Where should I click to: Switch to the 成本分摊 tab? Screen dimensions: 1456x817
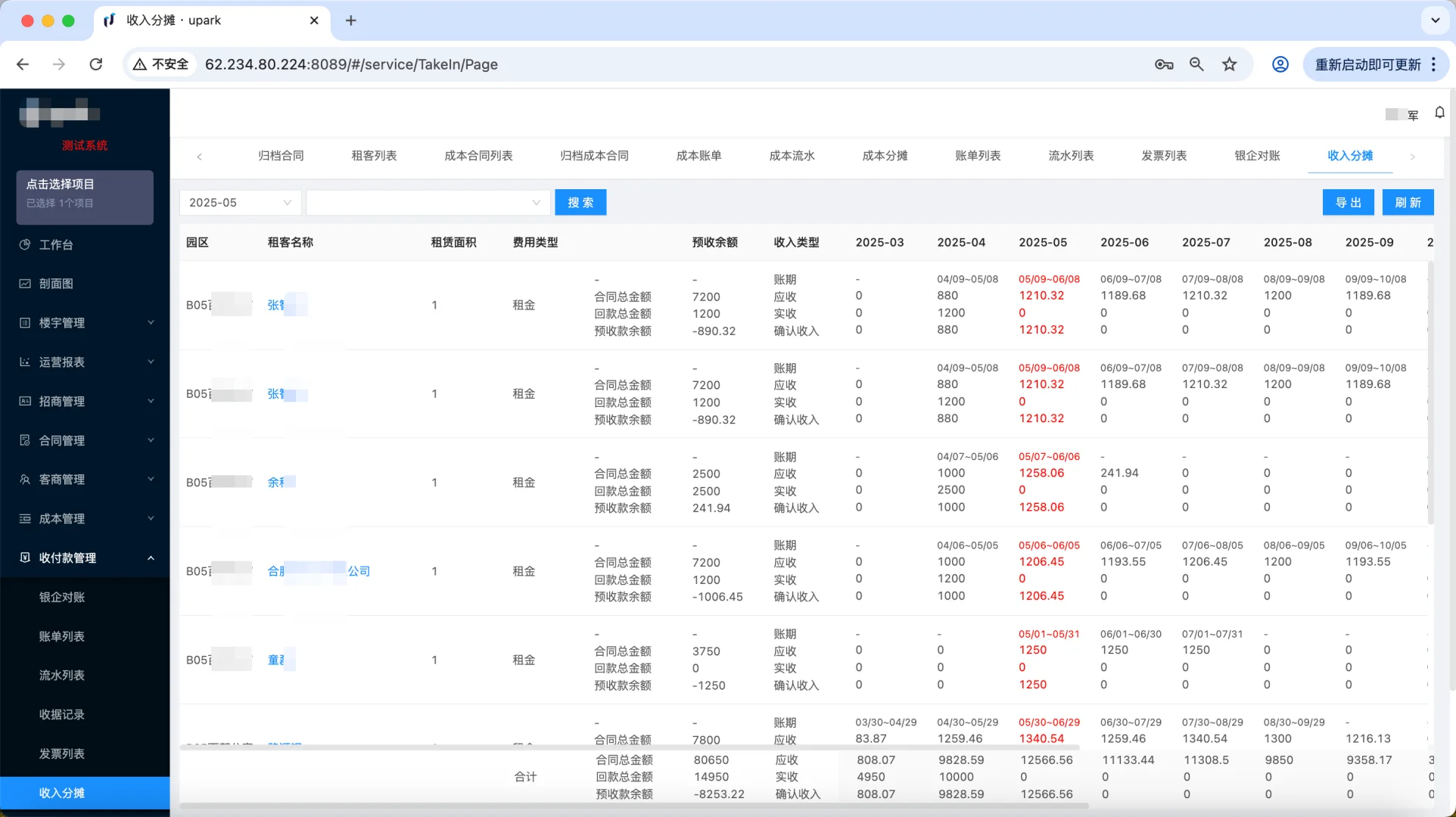click(x=884, y=156)
